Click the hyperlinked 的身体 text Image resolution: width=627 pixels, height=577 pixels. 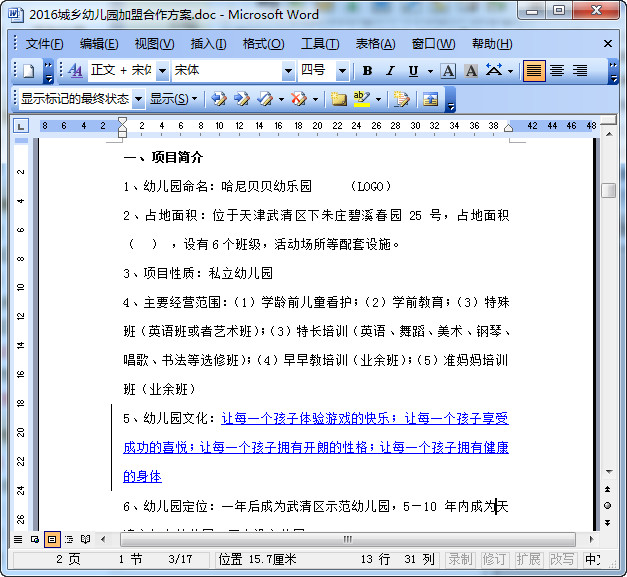[142, 477]
